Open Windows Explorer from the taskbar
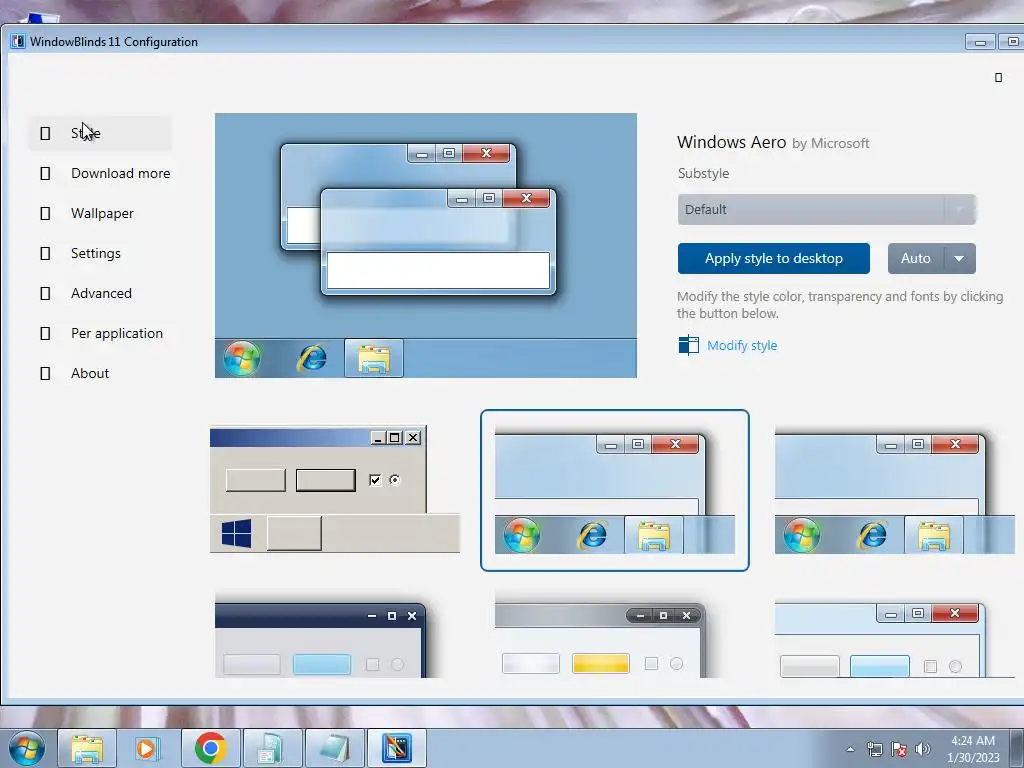 coord(87,748)
